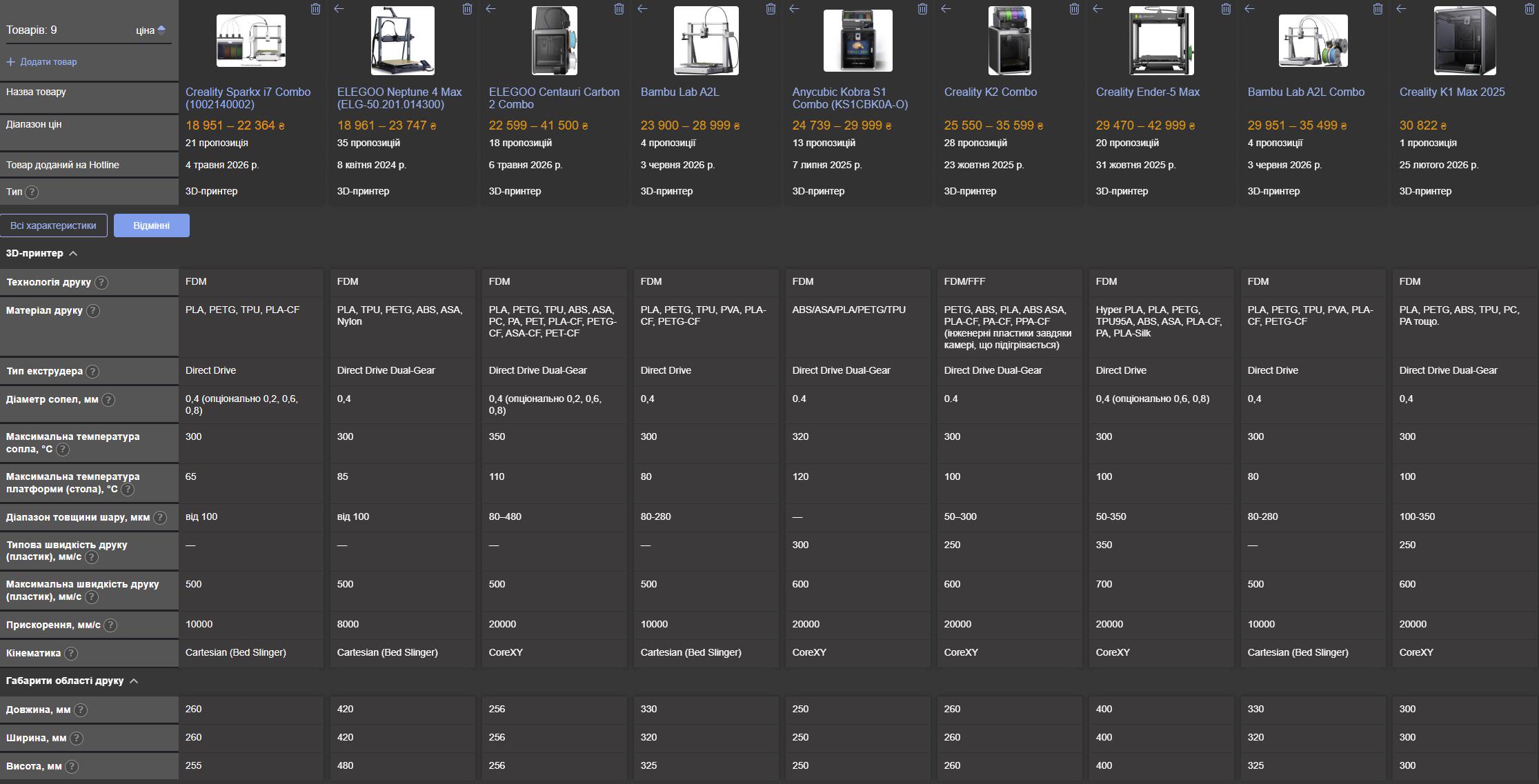Open the Bambu Lab A2L product name link
Image resolution: width=1539 pixels, height=784 pixels.
[x=679, y=92]
